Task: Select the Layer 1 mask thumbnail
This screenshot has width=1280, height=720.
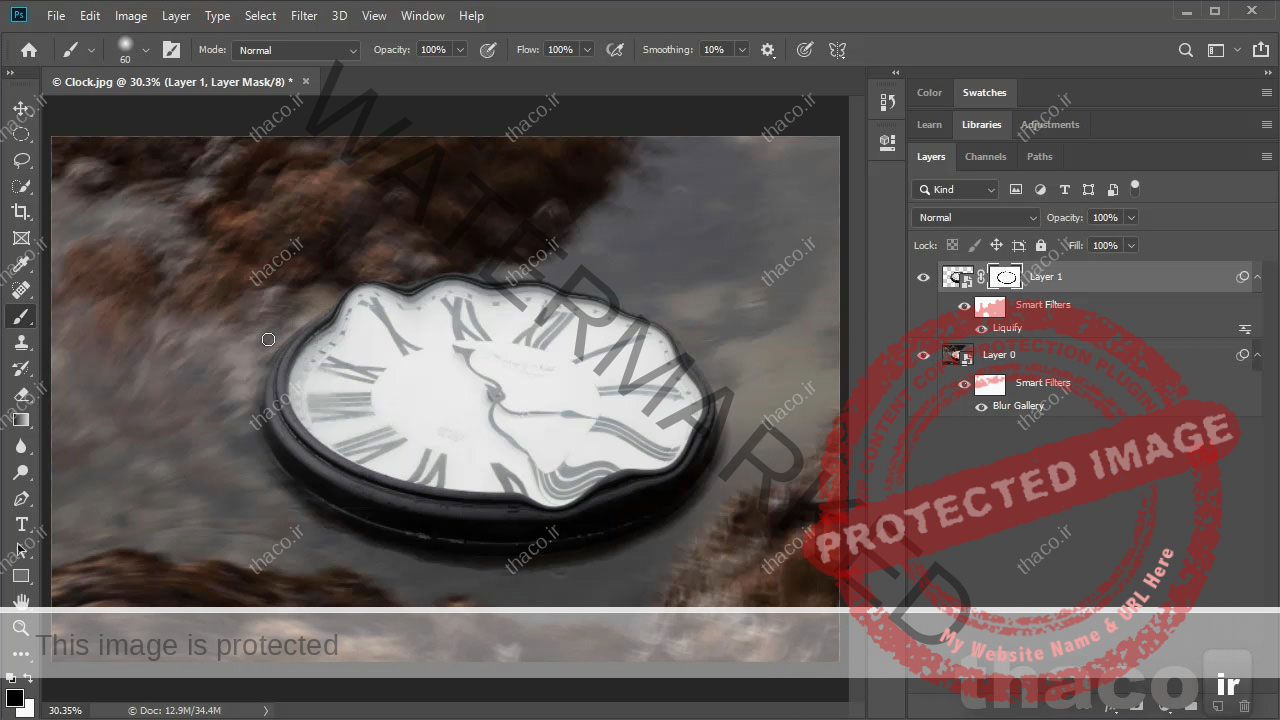Action: (1005, 277)
